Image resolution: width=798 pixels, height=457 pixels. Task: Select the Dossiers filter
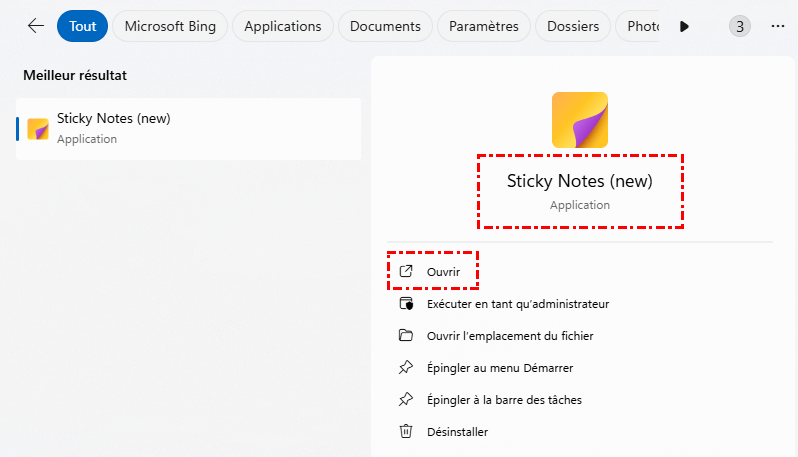[574, 26]
